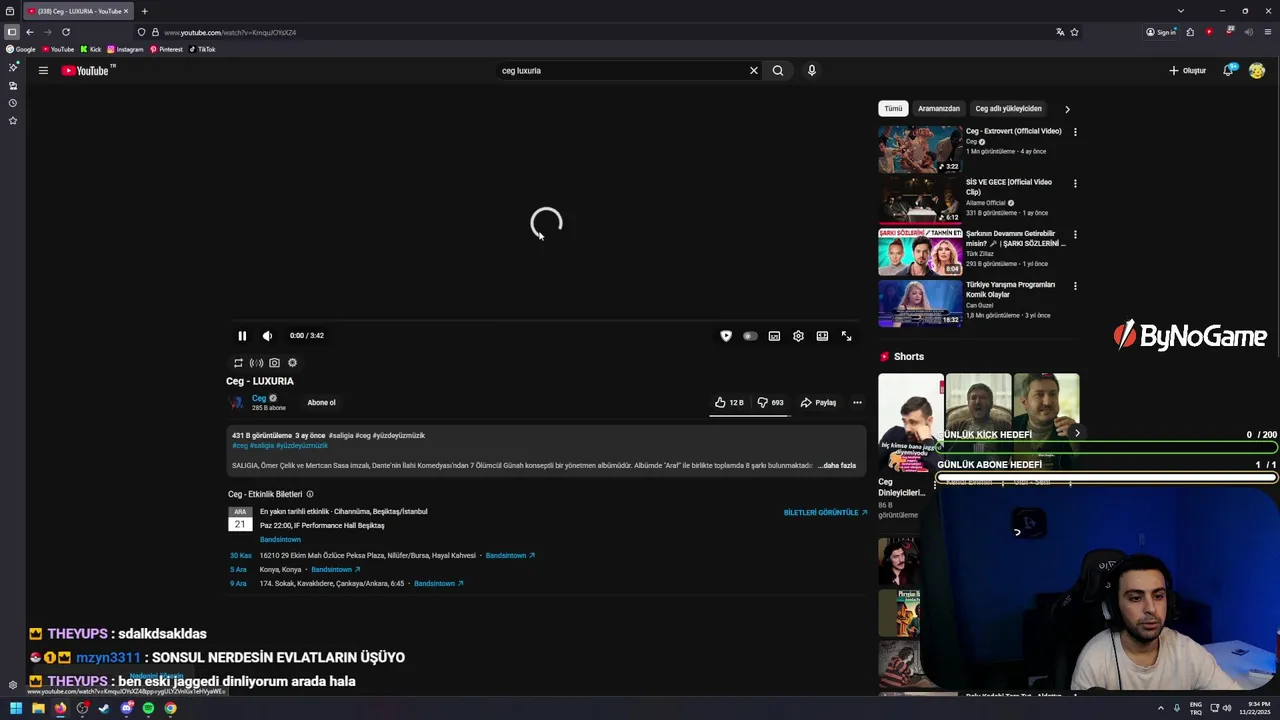Click the search magnifier button

click(778, 71)
